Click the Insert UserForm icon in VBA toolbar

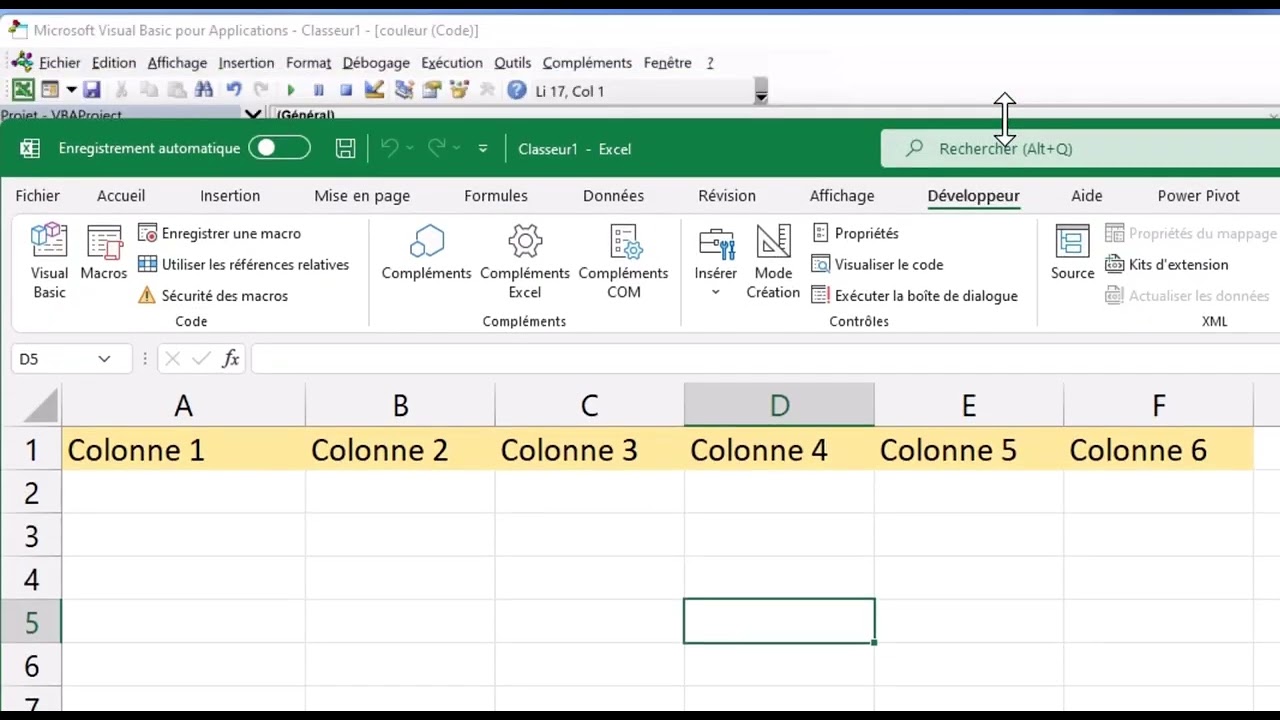click(x=50, y=90)
